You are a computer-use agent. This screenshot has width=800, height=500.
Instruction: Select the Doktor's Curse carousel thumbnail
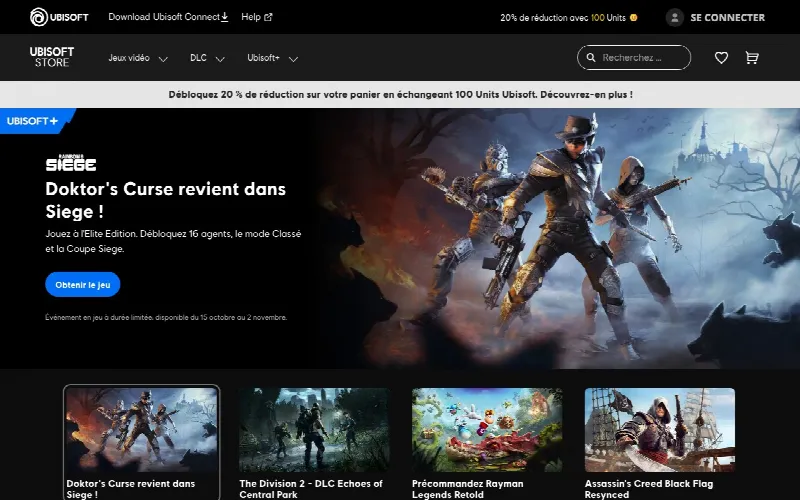(x=142, y=430)
